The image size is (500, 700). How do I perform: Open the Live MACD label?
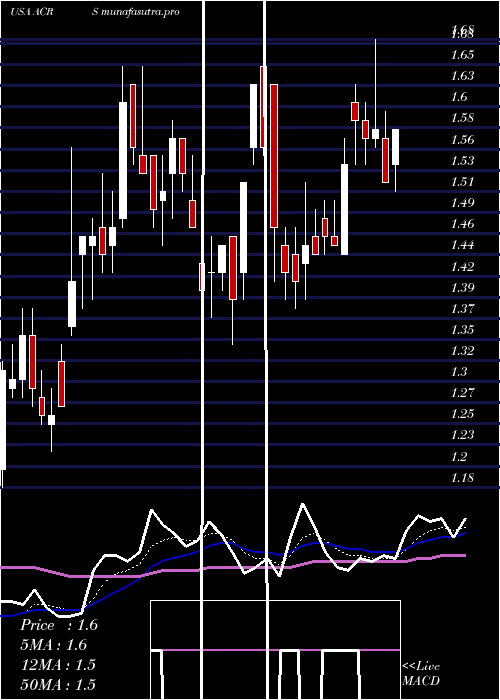(421, 673)
